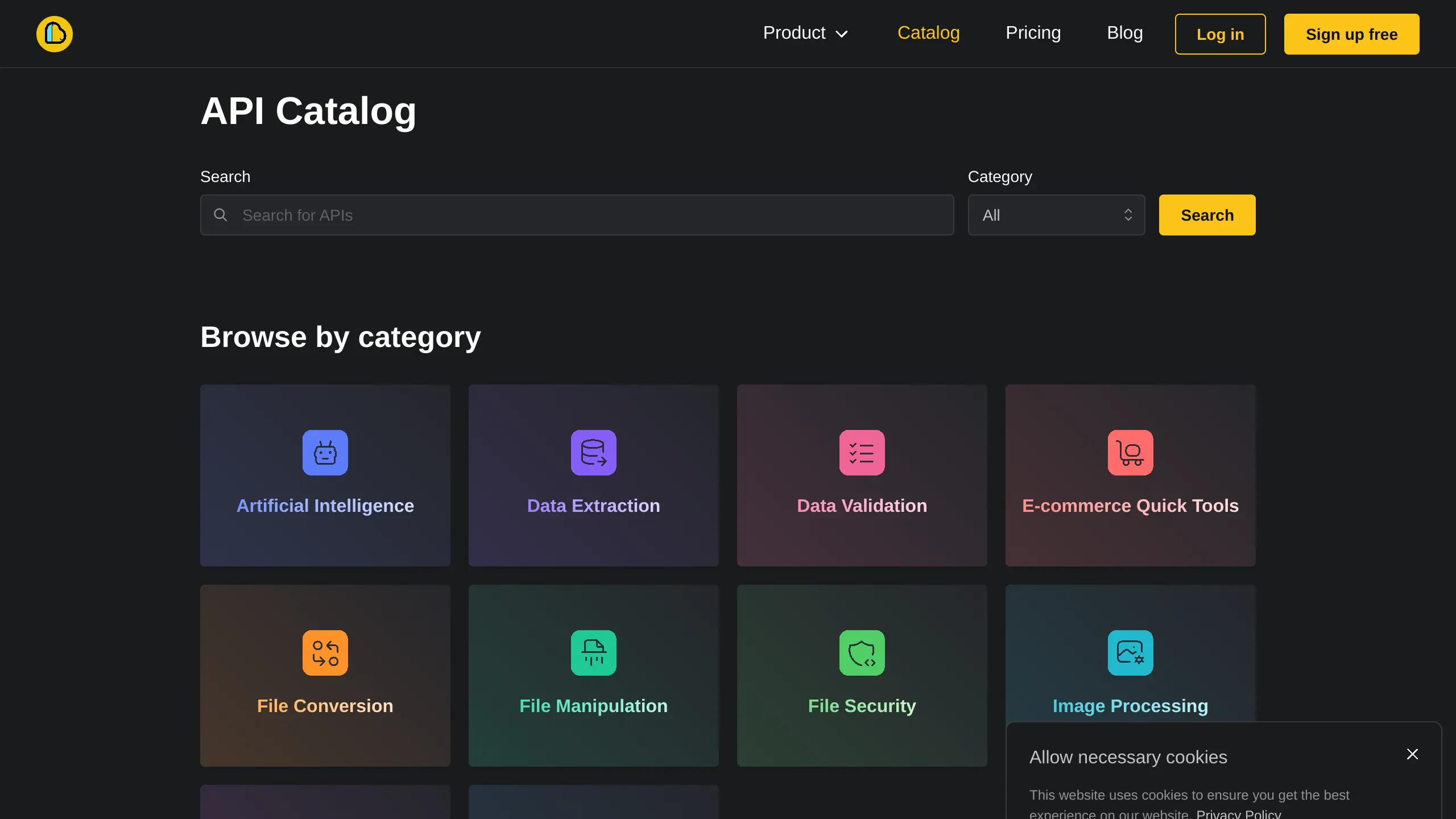Click the Log in button
The width and height of the screenshot is (1456, 819).
tap(1220, 34)
